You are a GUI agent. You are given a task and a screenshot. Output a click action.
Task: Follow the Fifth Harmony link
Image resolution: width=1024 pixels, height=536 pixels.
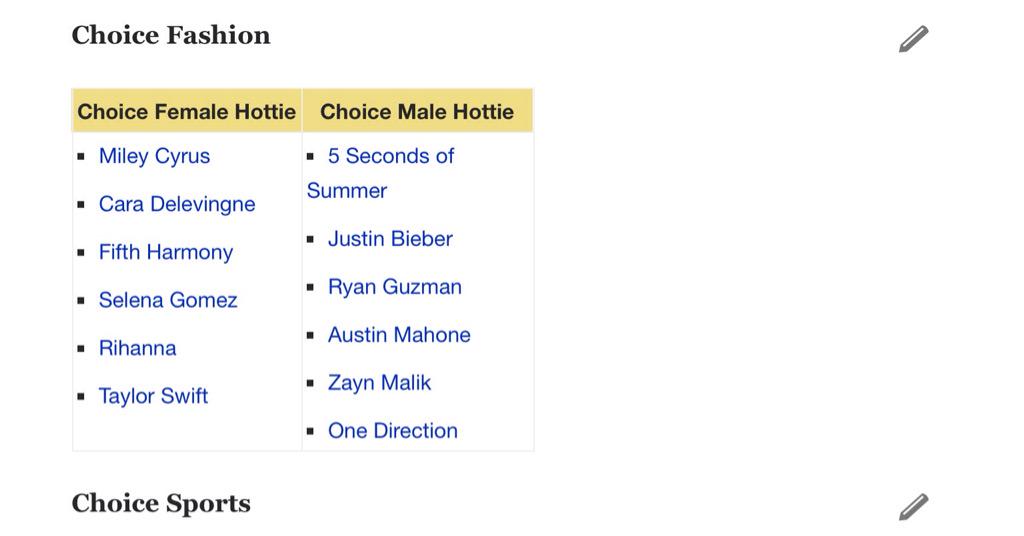[166, 252]
